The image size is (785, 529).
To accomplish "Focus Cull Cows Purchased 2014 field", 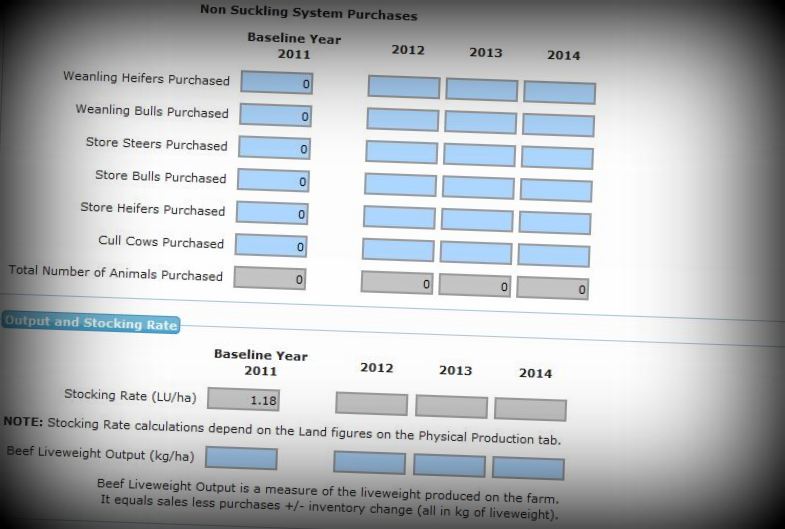I will pyautogui.click(x=553, y=255).
